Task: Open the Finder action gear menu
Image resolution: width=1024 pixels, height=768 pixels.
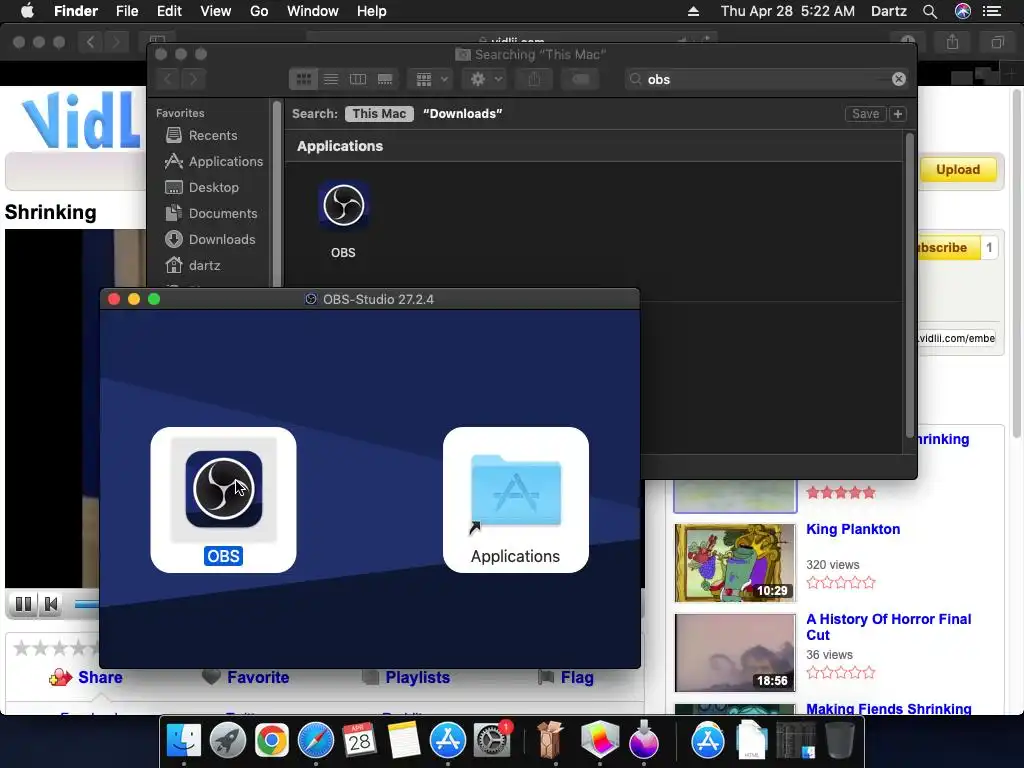Action: (485, 80)
